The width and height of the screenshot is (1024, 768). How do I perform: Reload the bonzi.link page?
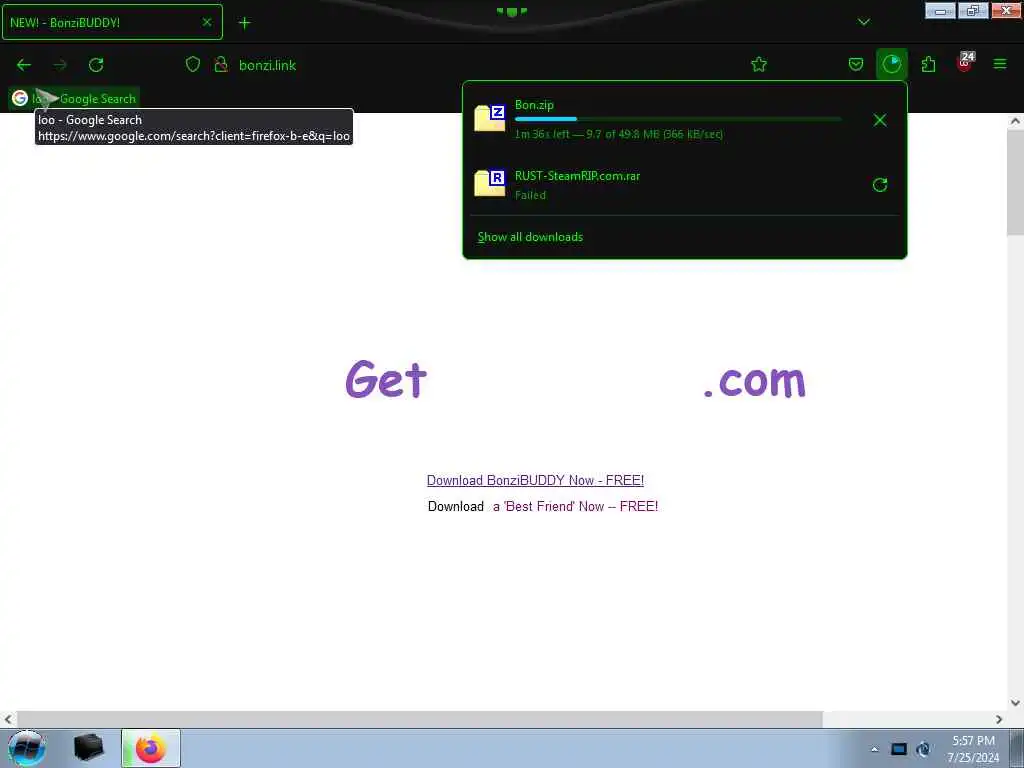(96, 65)
